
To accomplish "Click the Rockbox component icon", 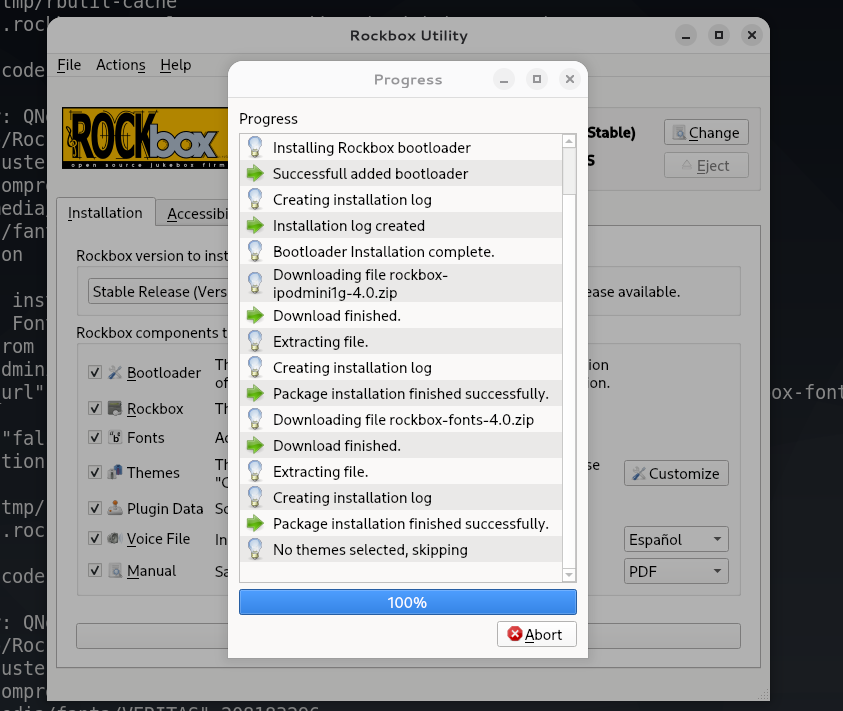I will (115, 408).
